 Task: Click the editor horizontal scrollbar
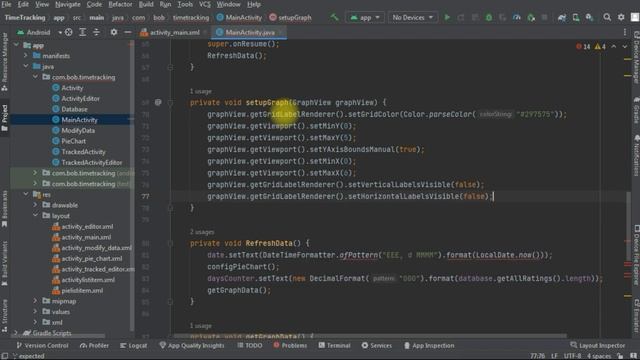coord(369,336)
